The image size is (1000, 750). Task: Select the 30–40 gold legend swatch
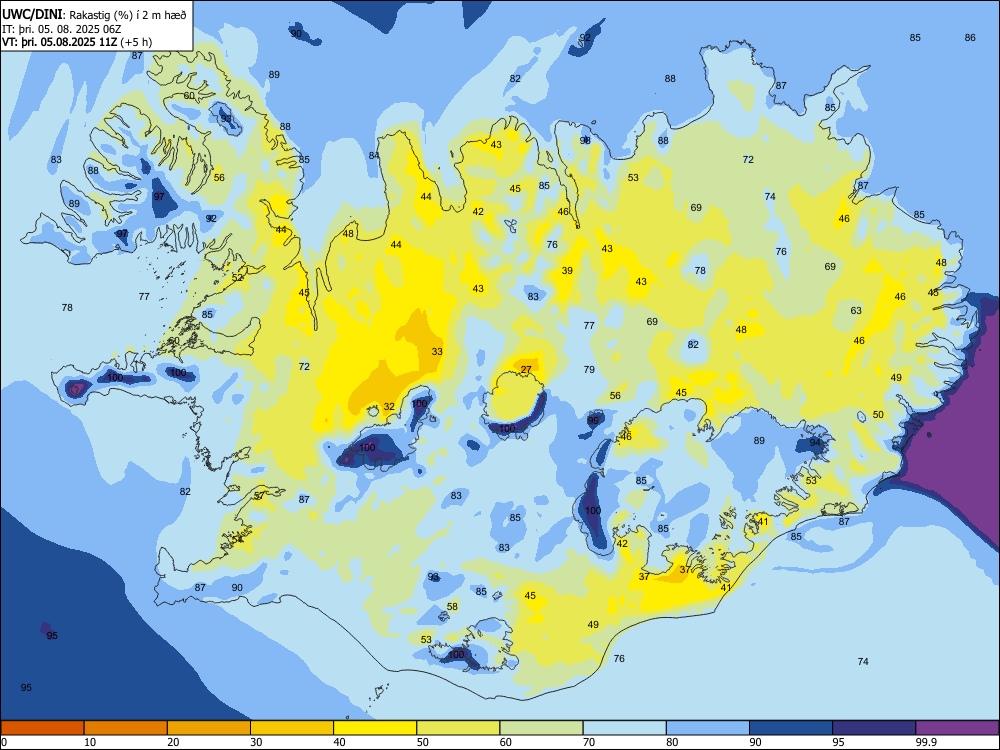tap(292, 728)
